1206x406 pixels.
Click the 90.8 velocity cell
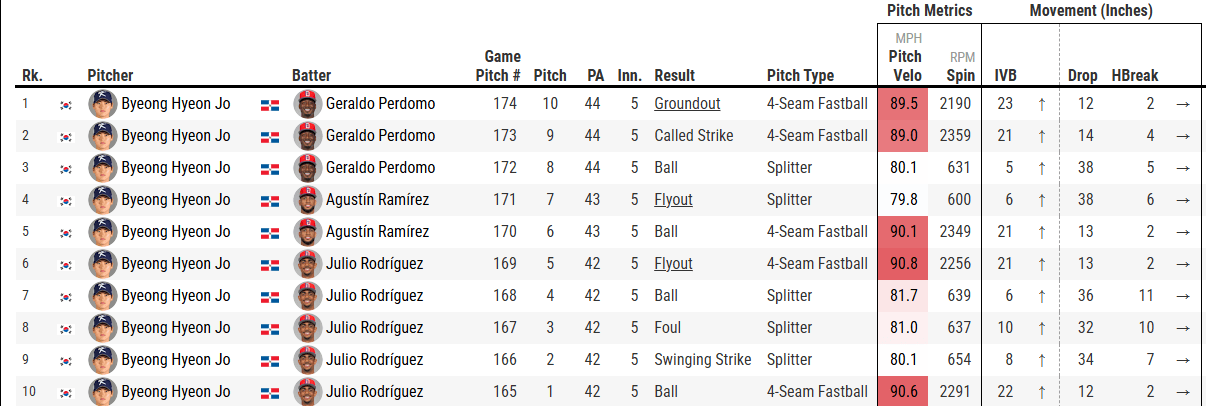tap(905, 264)
